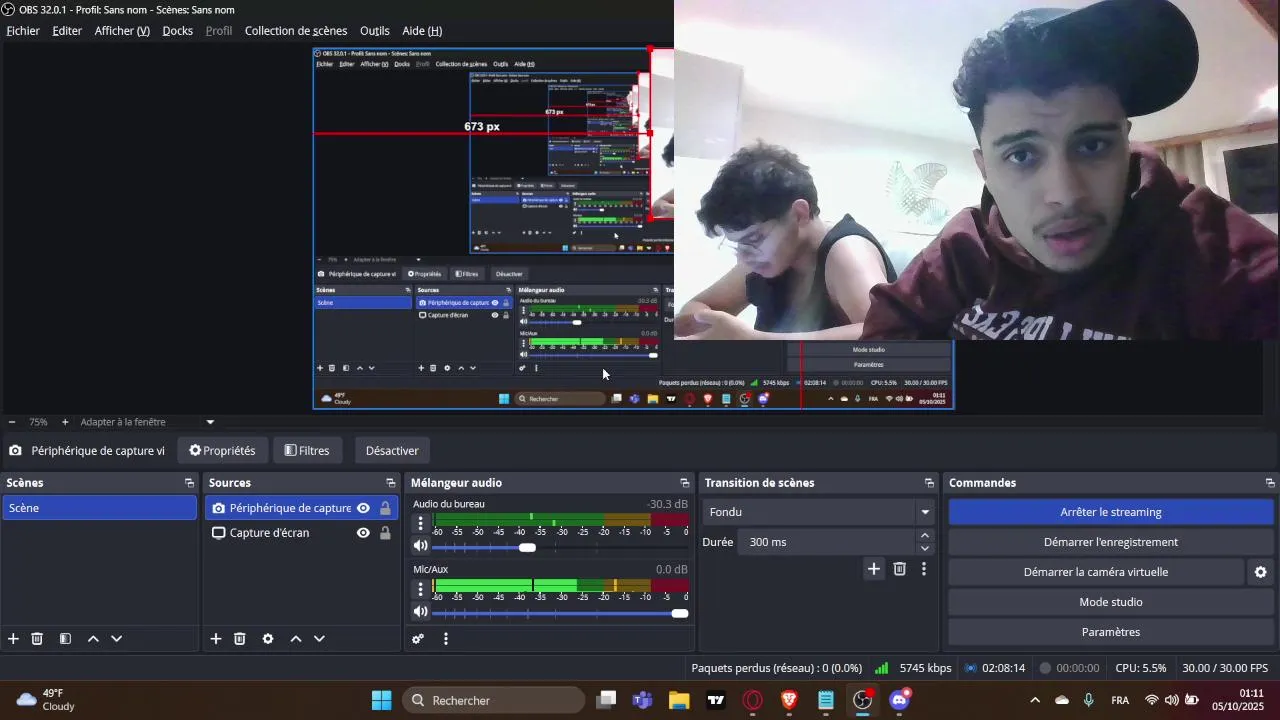
Task: Open the Outils menu
Action: click(x=375, y=31)
